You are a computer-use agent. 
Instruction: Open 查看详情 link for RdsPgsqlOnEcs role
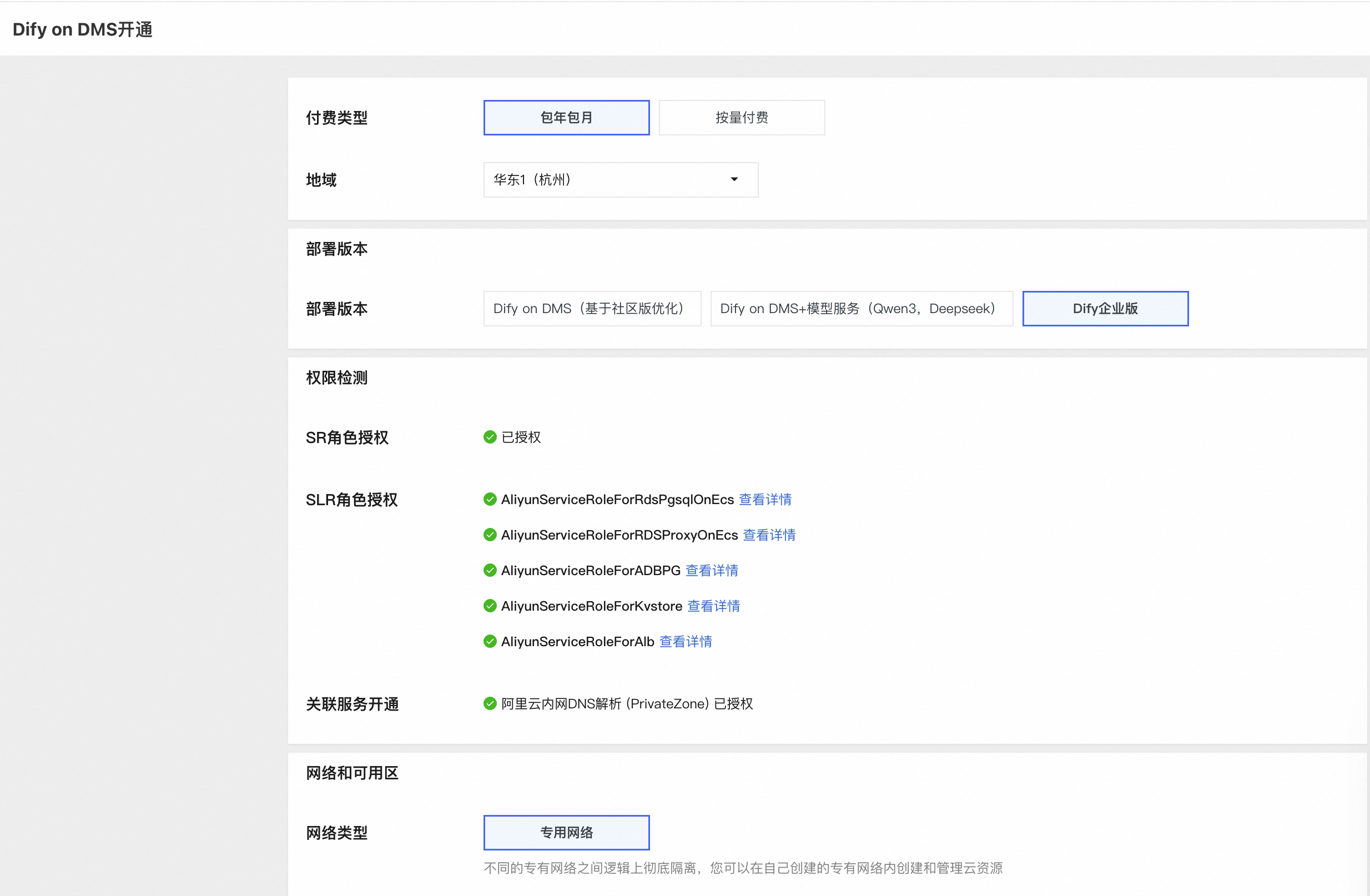coord(765,499)
